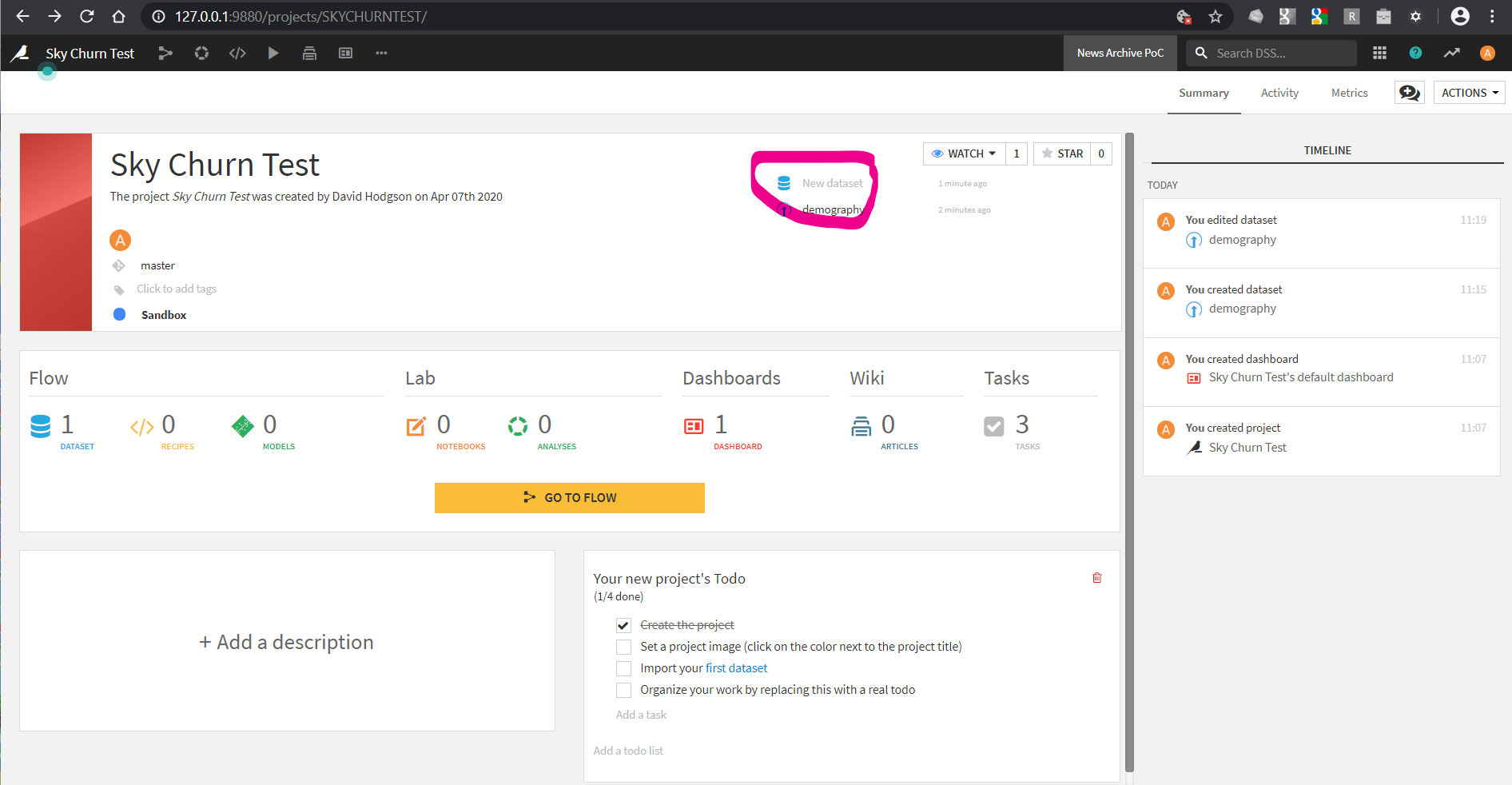Check 'Import your first dataset' todo item
1512x785 pixels.
[623, 668]
